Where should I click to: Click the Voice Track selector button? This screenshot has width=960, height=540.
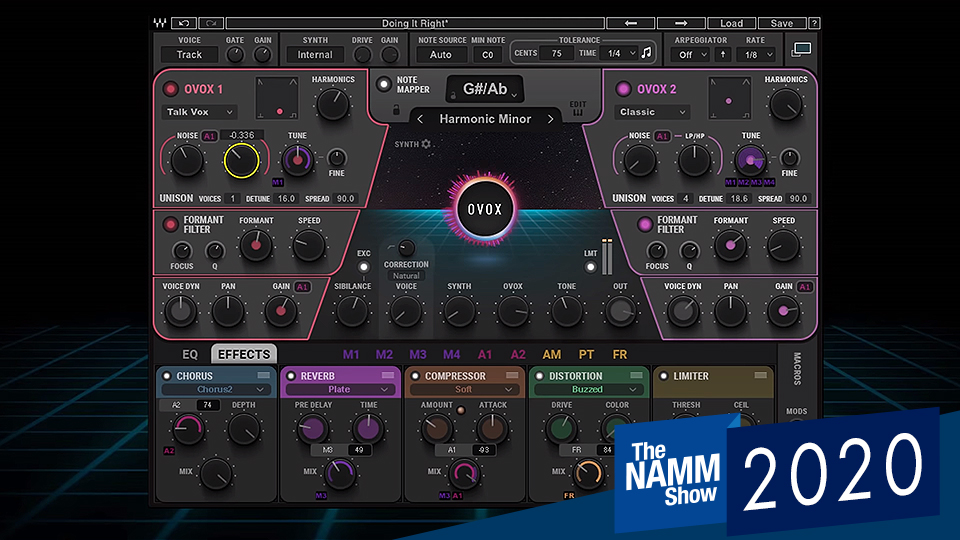[189, 54]
